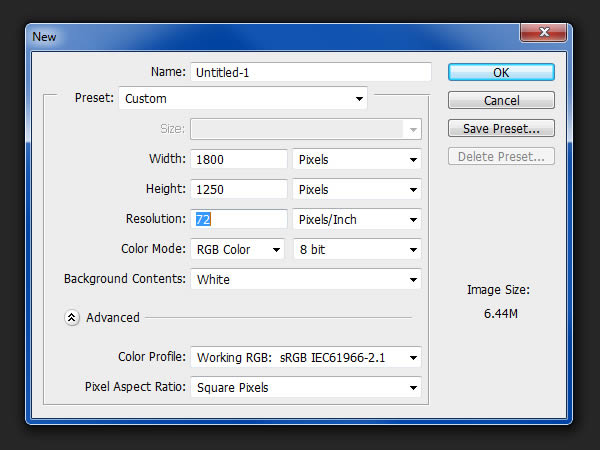The width and height of the screenshot is (600, 450).
Task: Click the Width field showing 1800
Action: [239, 159]
